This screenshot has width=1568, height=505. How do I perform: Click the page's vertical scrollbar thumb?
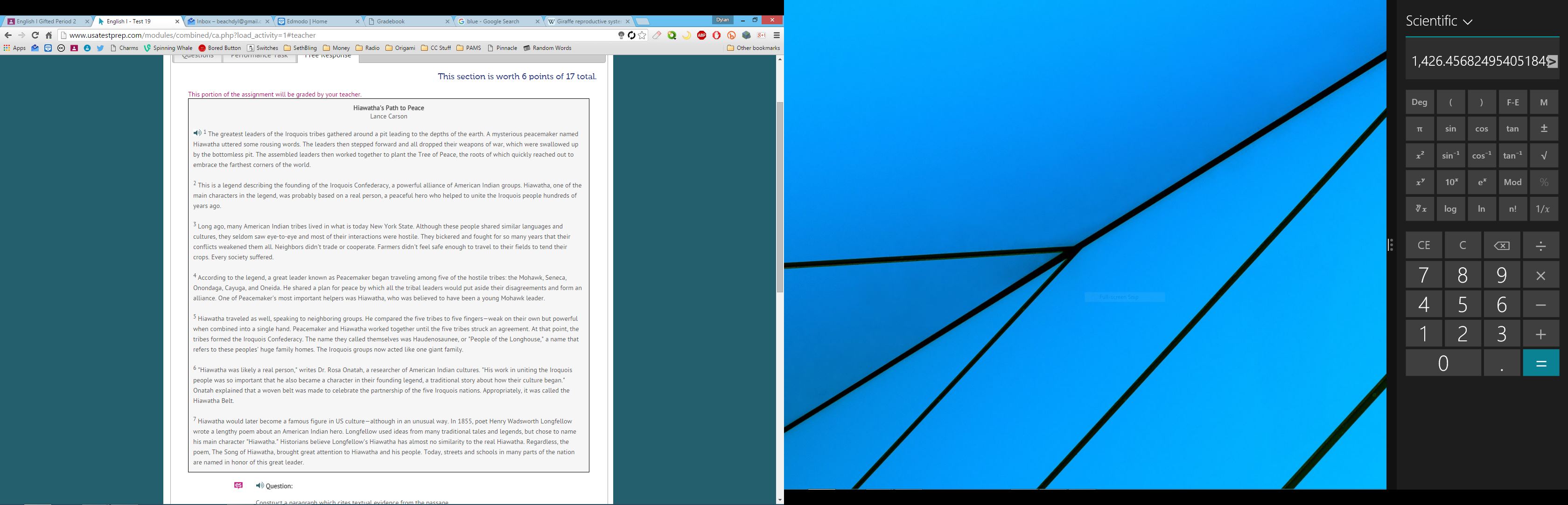[780, 198]
